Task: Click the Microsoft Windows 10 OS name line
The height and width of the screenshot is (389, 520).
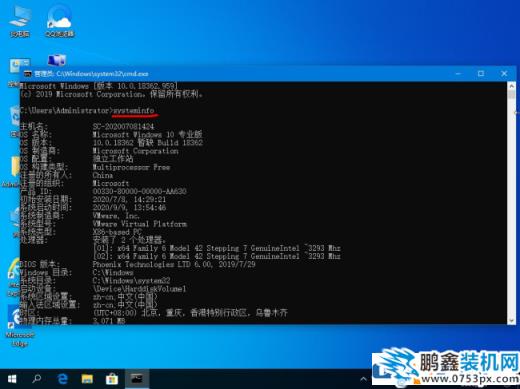Action: [147, 135]
